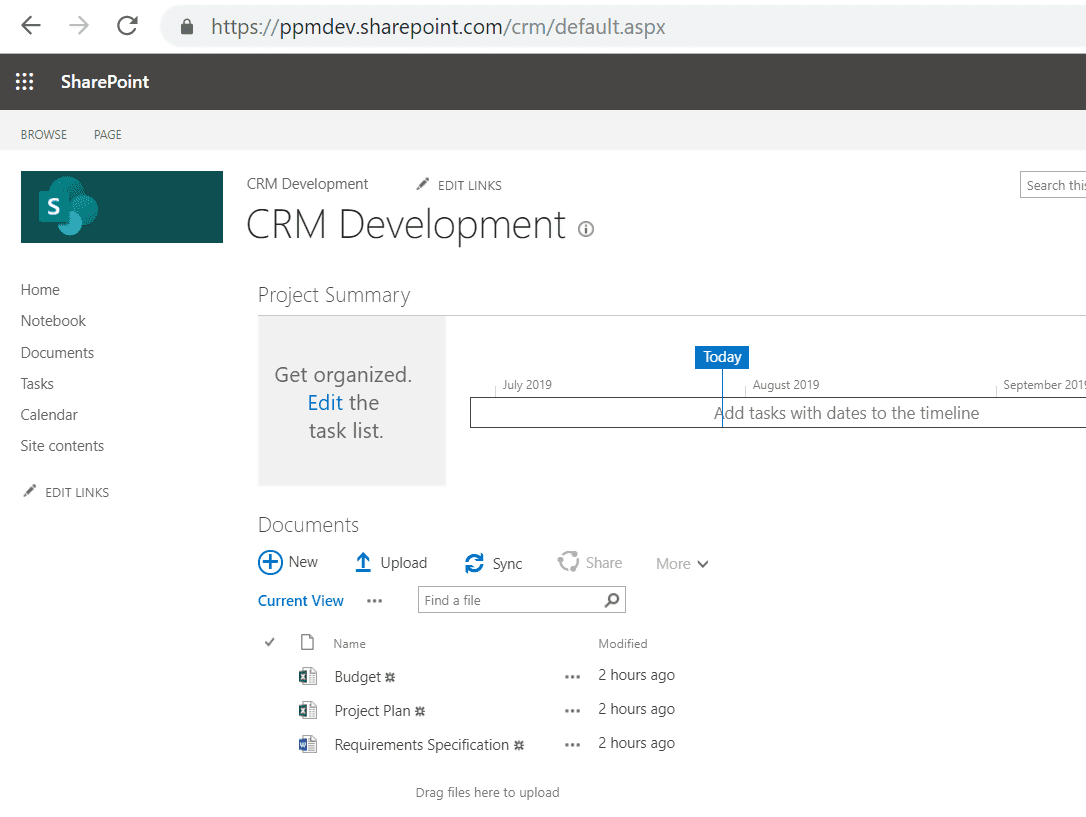Viewport: 1086px width, 817px height.
Task: Click the Find a file input field
Action: click(500, 599)
